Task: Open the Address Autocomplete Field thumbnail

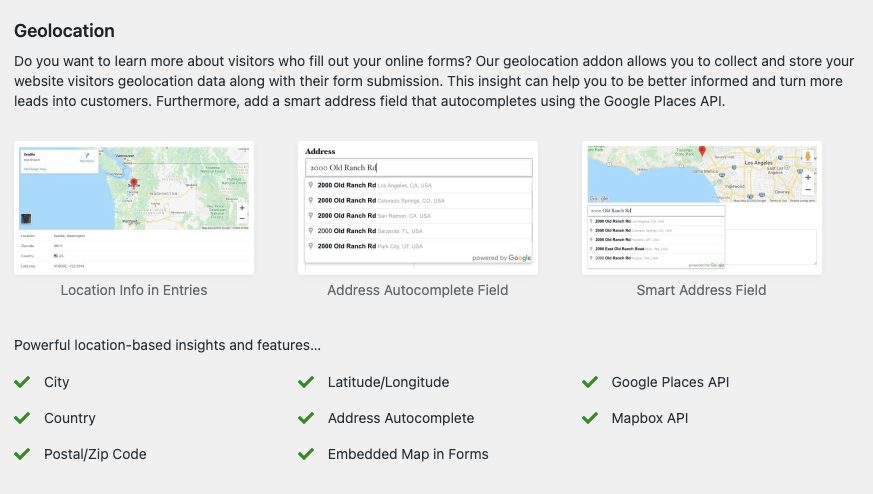Action: (418, 208)
